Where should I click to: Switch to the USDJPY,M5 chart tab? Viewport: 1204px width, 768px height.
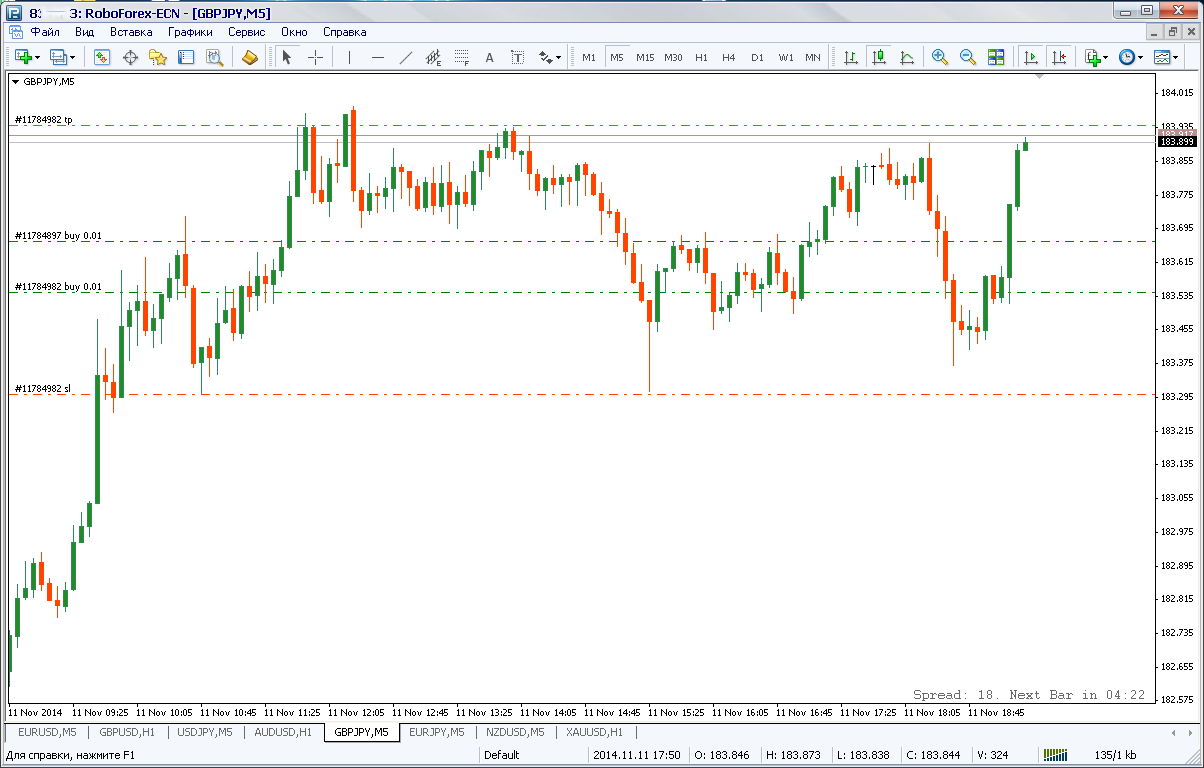click(x=205, y=733)
